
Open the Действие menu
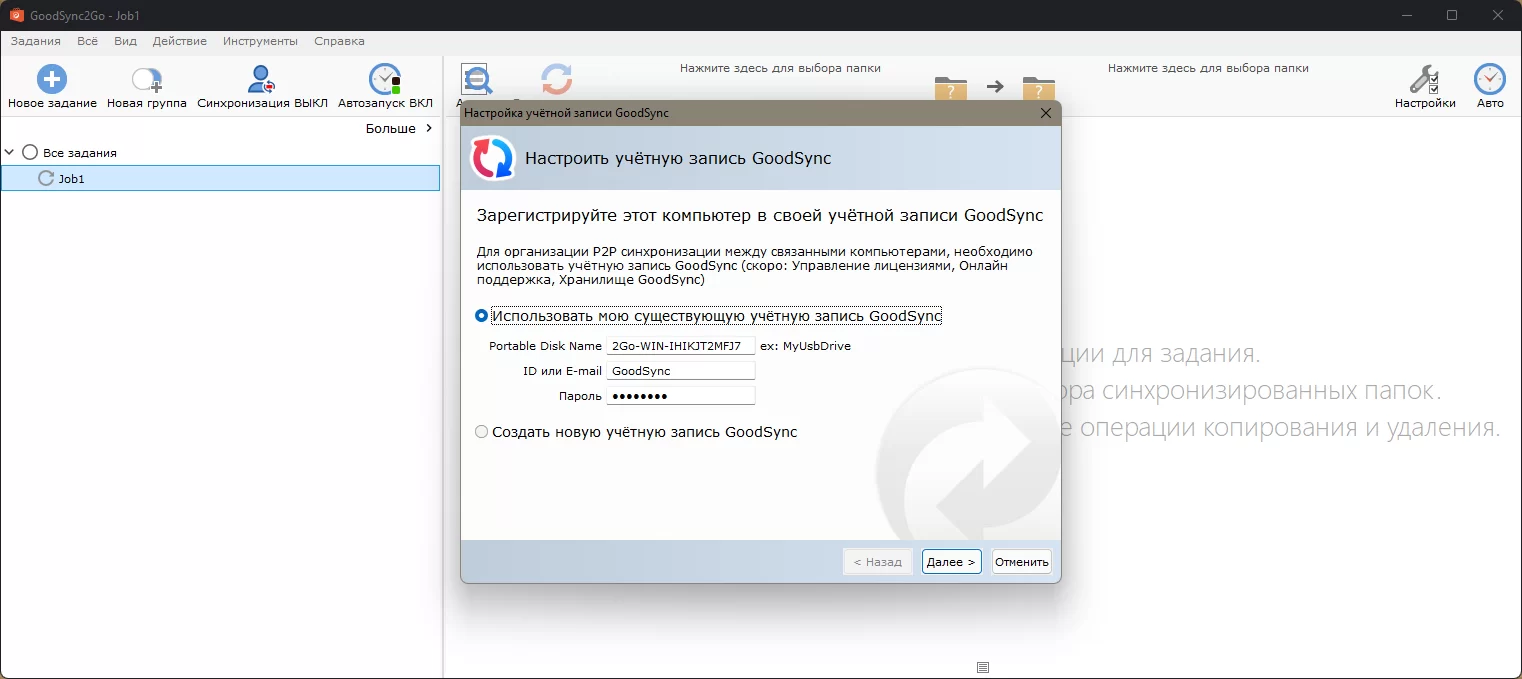pos(180,41)
